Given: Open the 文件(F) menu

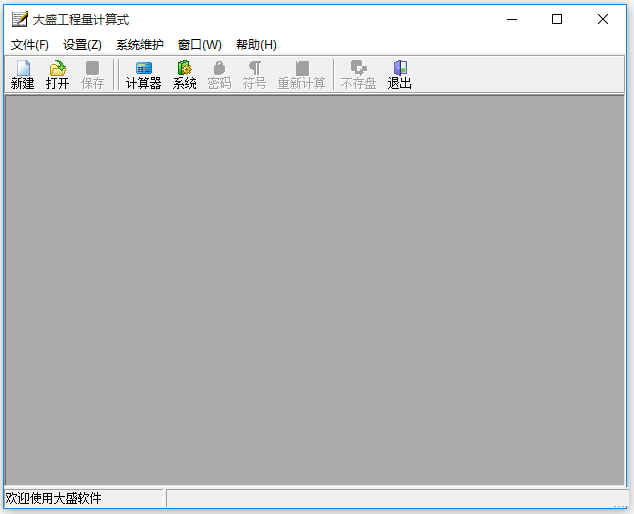Looking at the screenshot, I should 30,45.
